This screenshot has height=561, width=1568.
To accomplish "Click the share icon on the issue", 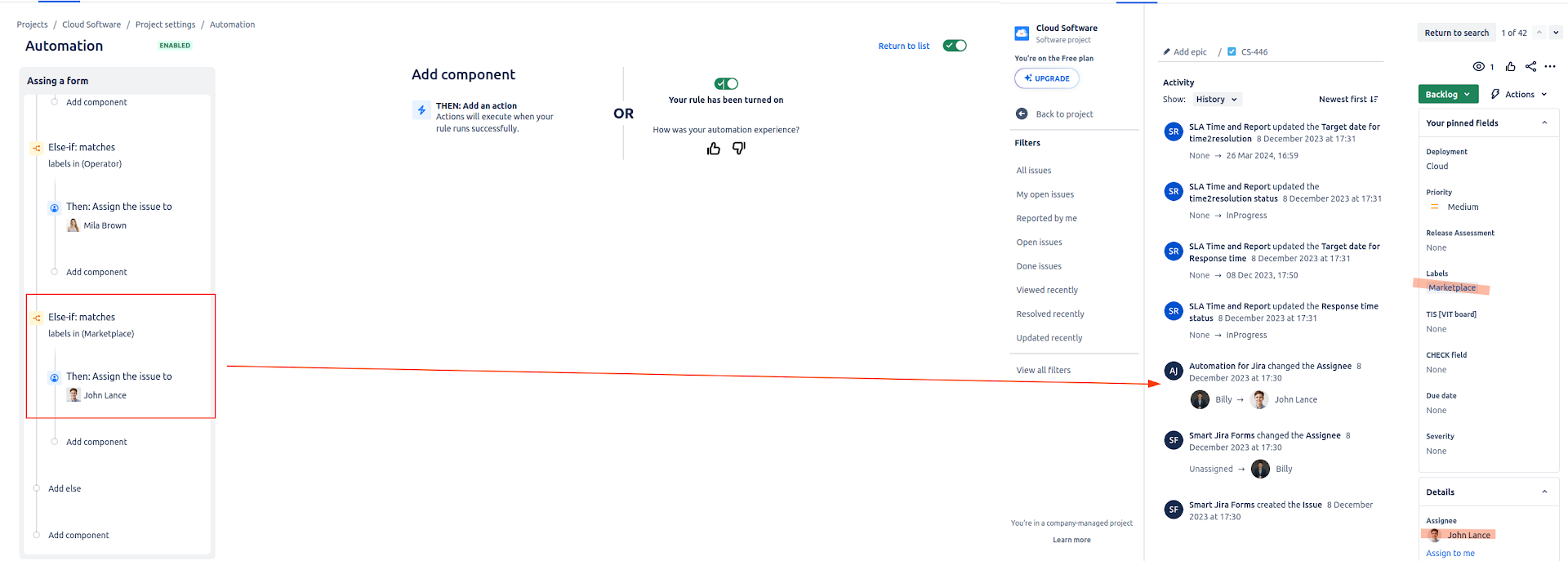I will 1530,67.
